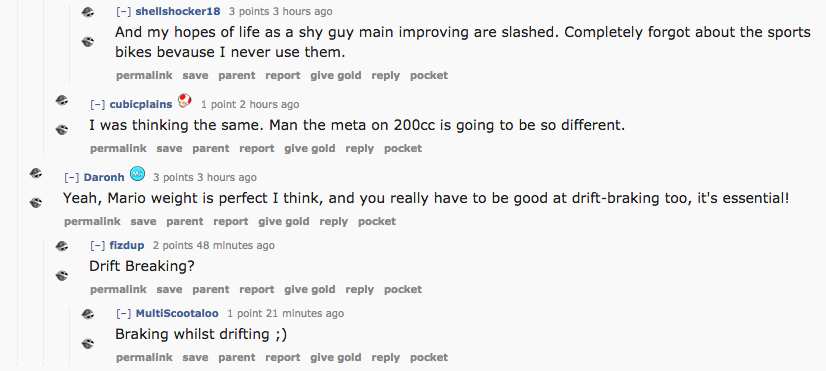This screenshot has height=371, width=826.
Task: Click the Toad flair icon beside cubicplains
Action: (184, 100)
